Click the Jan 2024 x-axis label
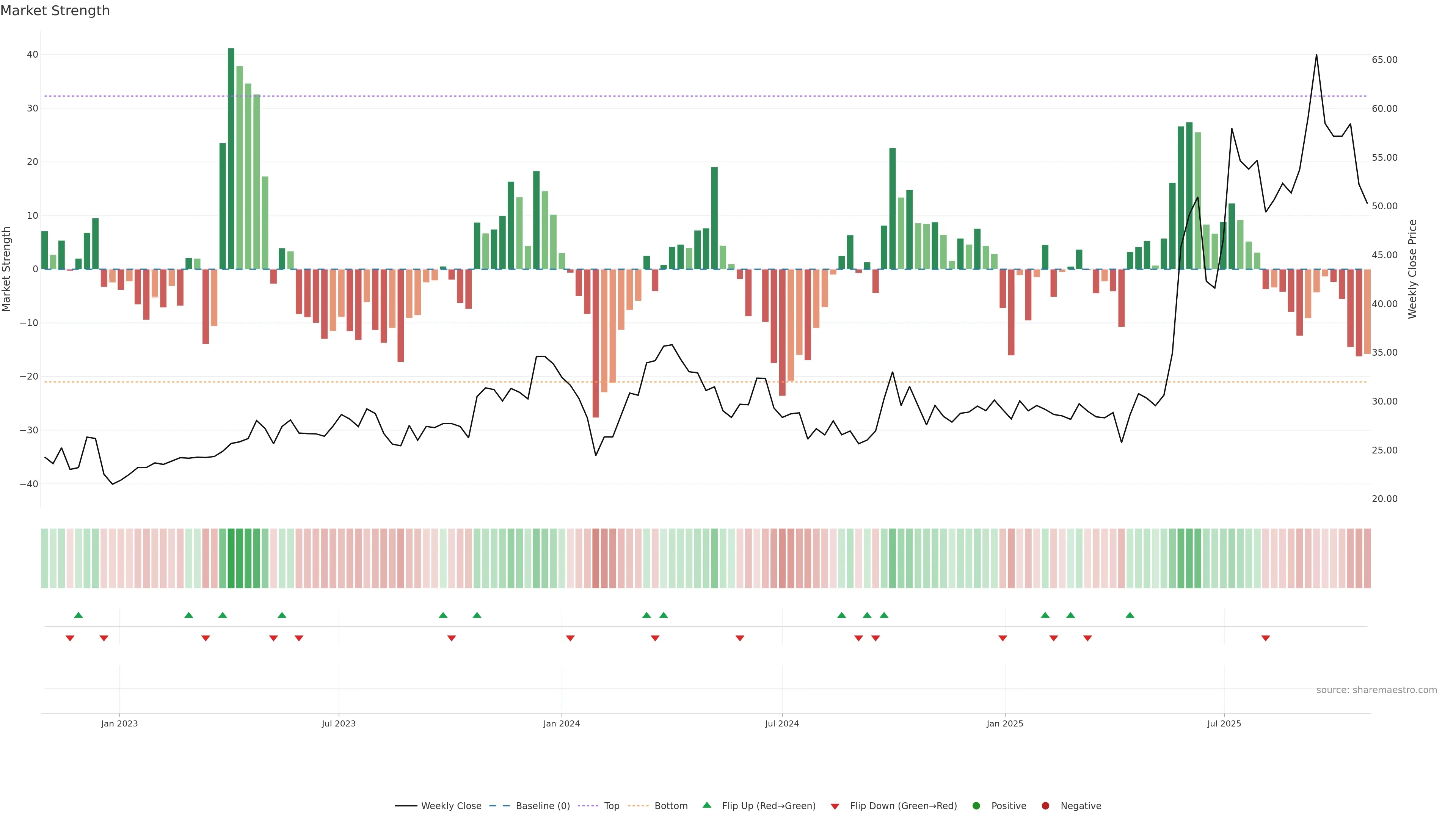Viewport: 1456px width, 819px height. tap(561, 723)
